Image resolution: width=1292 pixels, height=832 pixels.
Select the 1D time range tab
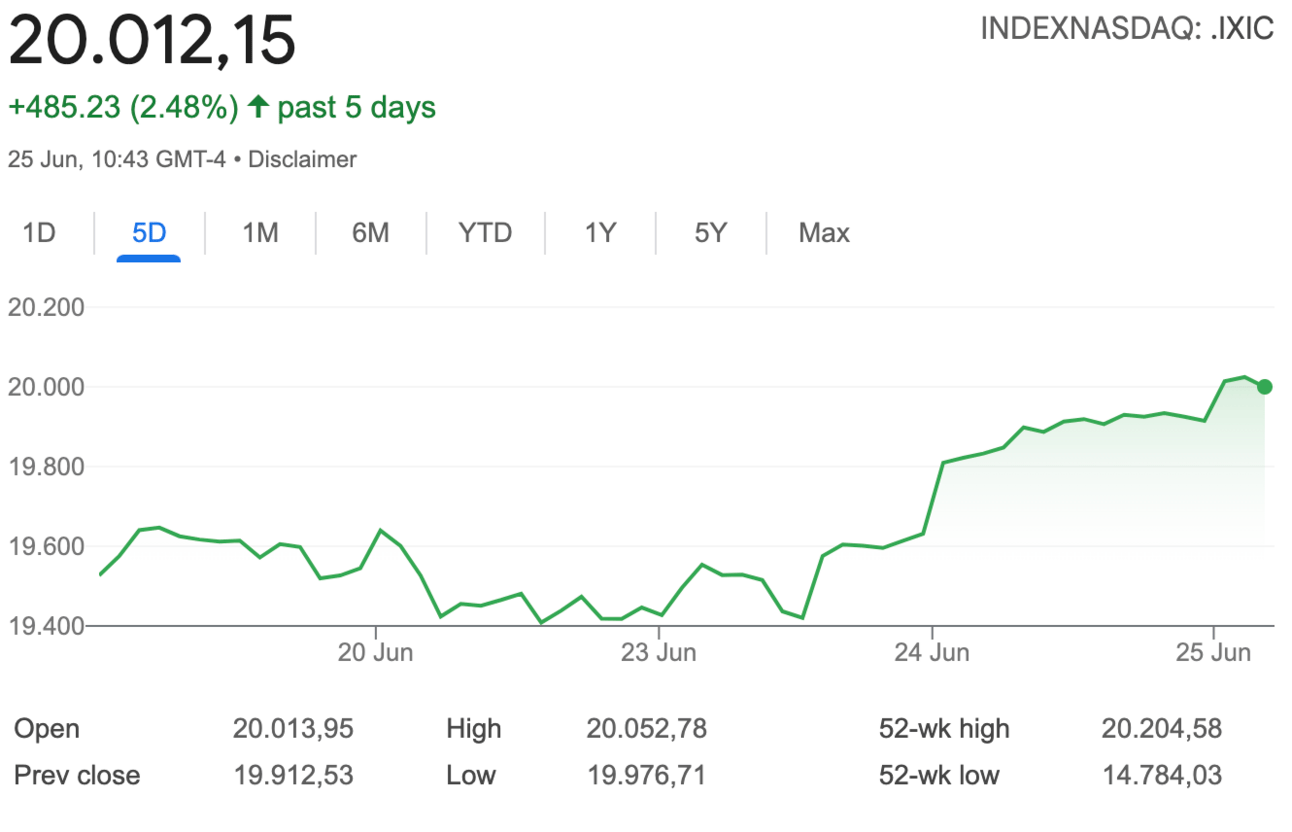click(x=40, y=233)
